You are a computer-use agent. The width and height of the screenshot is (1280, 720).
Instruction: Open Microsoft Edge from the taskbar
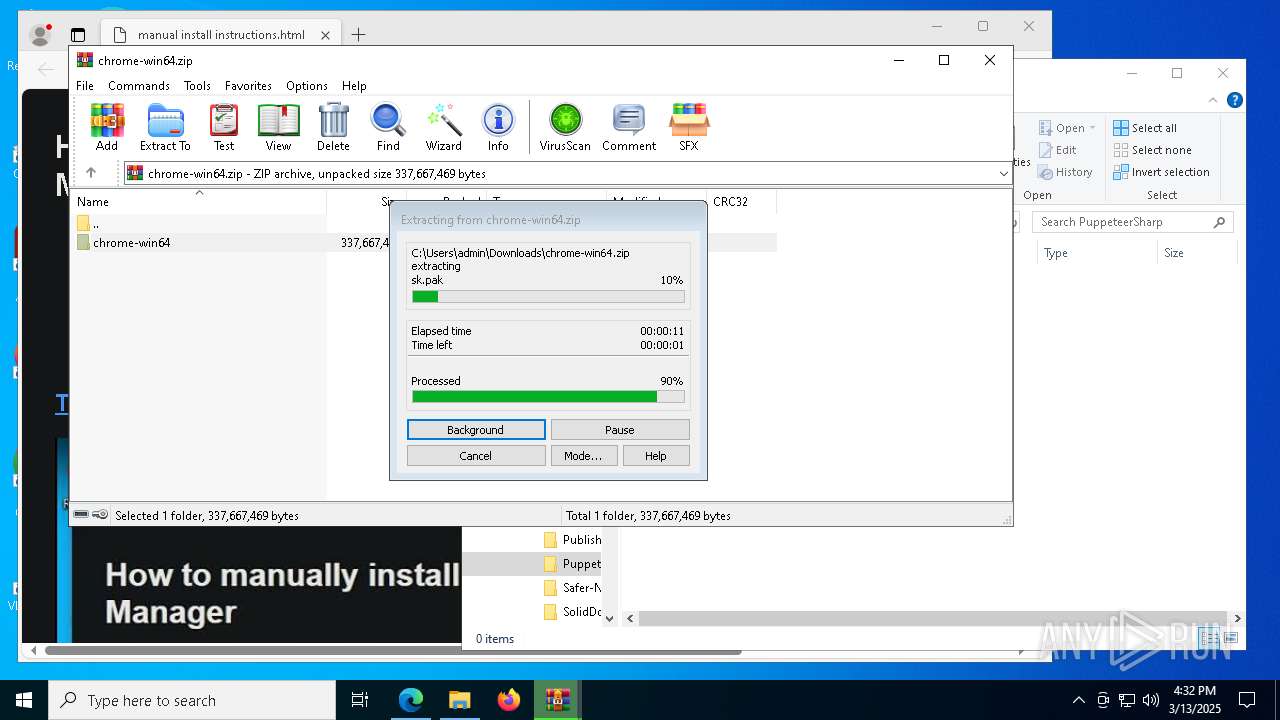(411, 700)
